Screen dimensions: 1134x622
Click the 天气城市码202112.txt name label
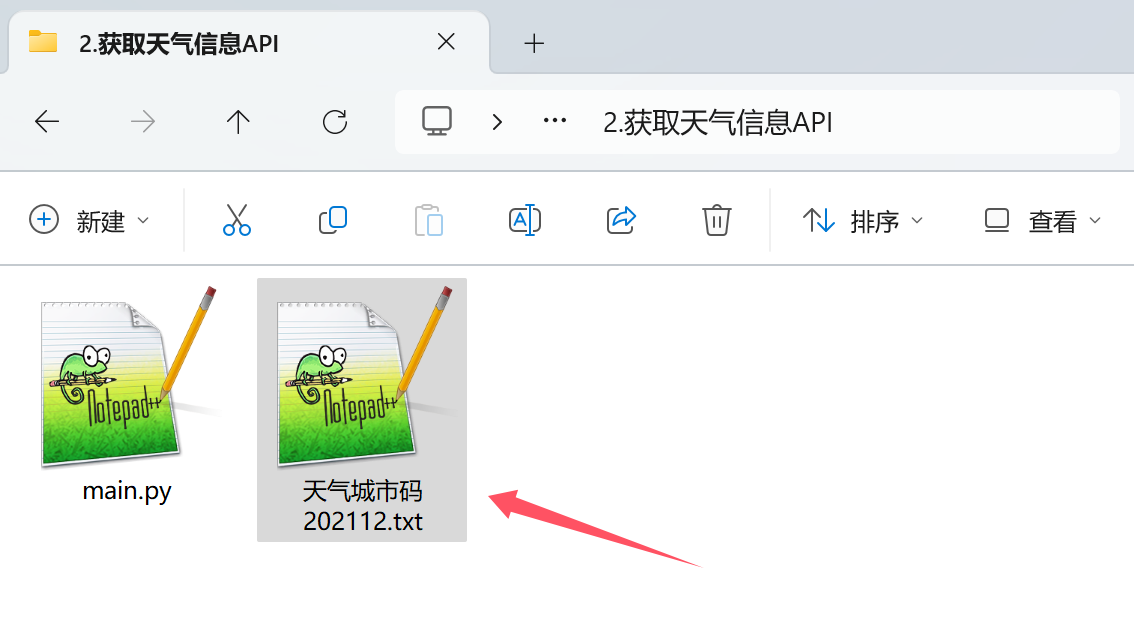(x=362, y=506)
